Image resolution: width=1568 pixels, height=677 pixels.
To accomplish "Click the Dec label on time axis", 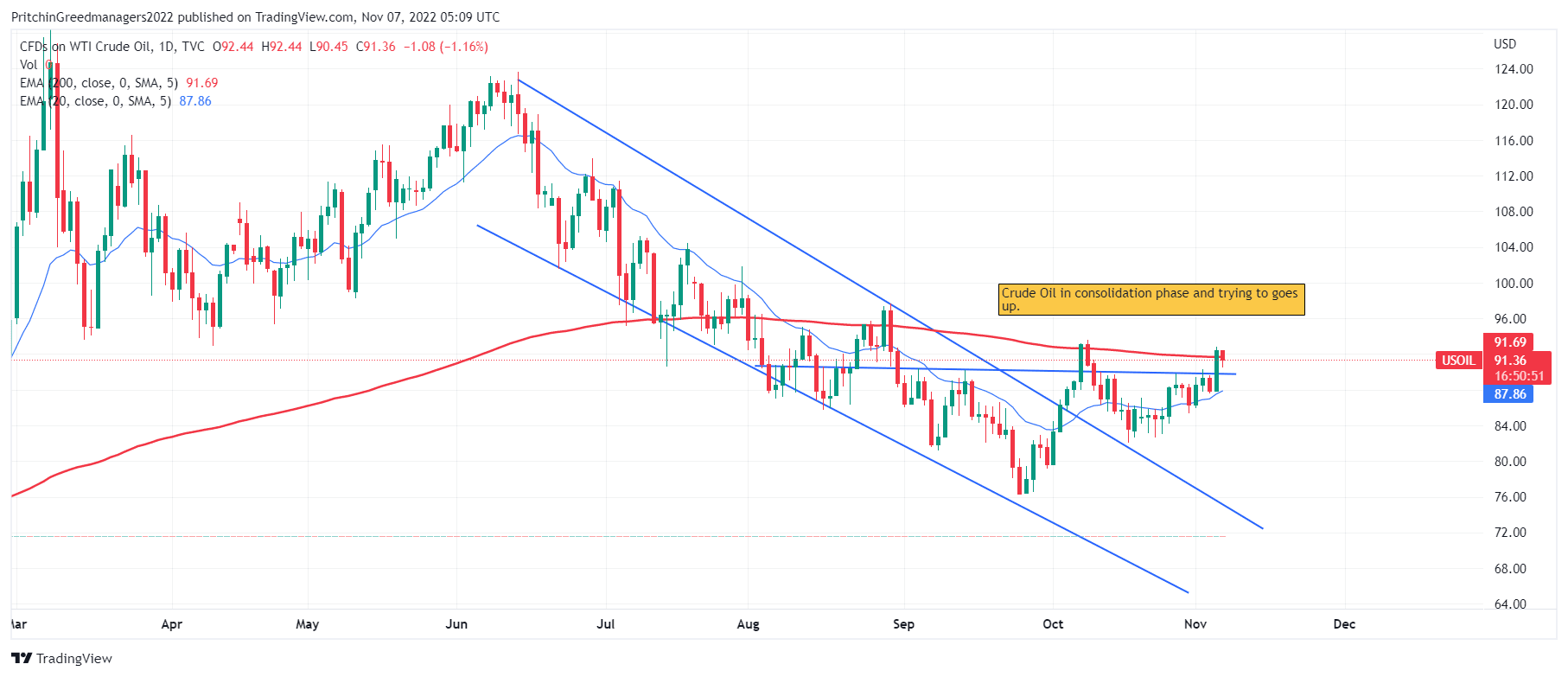I will pyautogui.click(x=1344, y=624).
